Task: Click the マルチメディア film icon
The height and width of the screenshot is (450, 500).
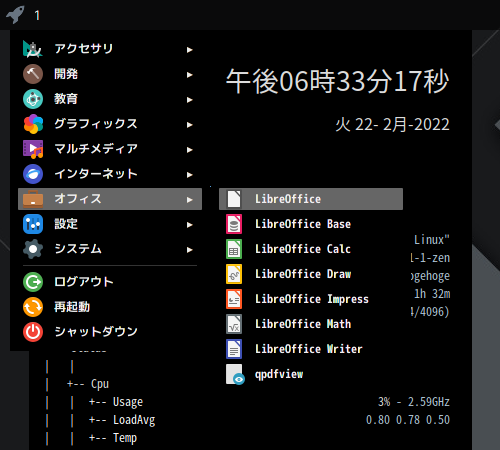Action: pyautogui.click(x=33, y=149)
